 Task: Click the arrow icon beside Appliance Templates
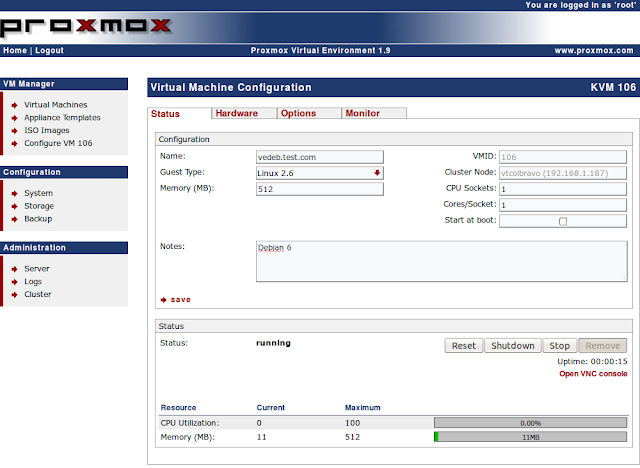coord(15,118)
